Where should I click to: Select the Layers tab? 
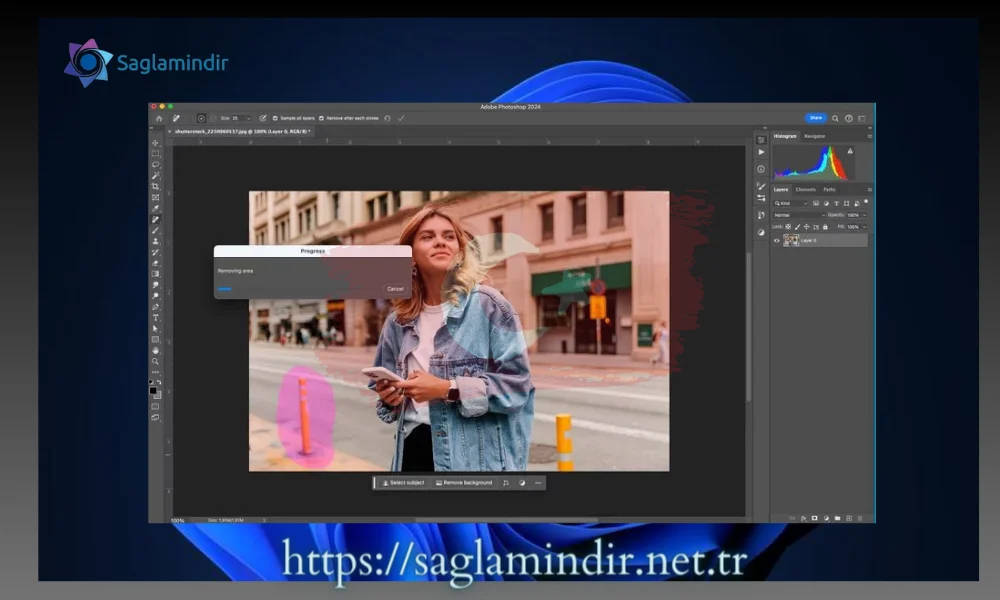[x=781, y=189]
